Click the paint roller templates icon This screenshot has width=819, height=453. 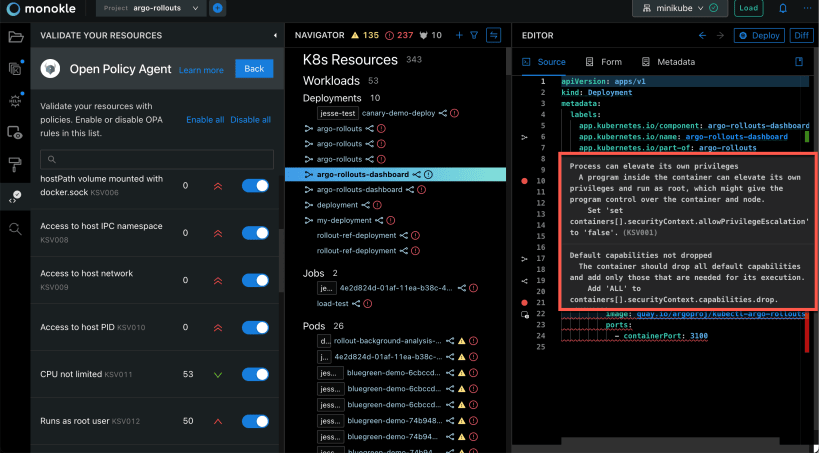(15, 164)
